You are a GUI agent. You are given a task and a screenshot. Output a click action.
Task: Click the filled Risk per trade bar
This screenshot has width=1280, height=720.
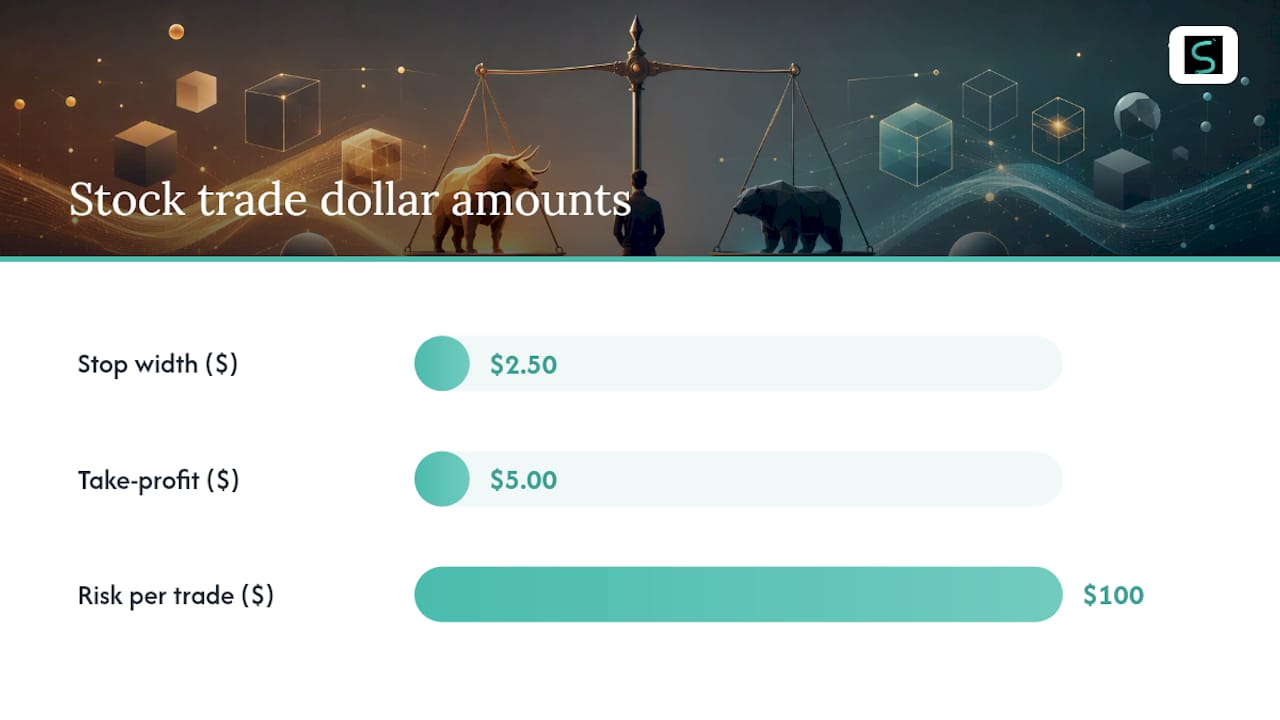click(738, 594)
